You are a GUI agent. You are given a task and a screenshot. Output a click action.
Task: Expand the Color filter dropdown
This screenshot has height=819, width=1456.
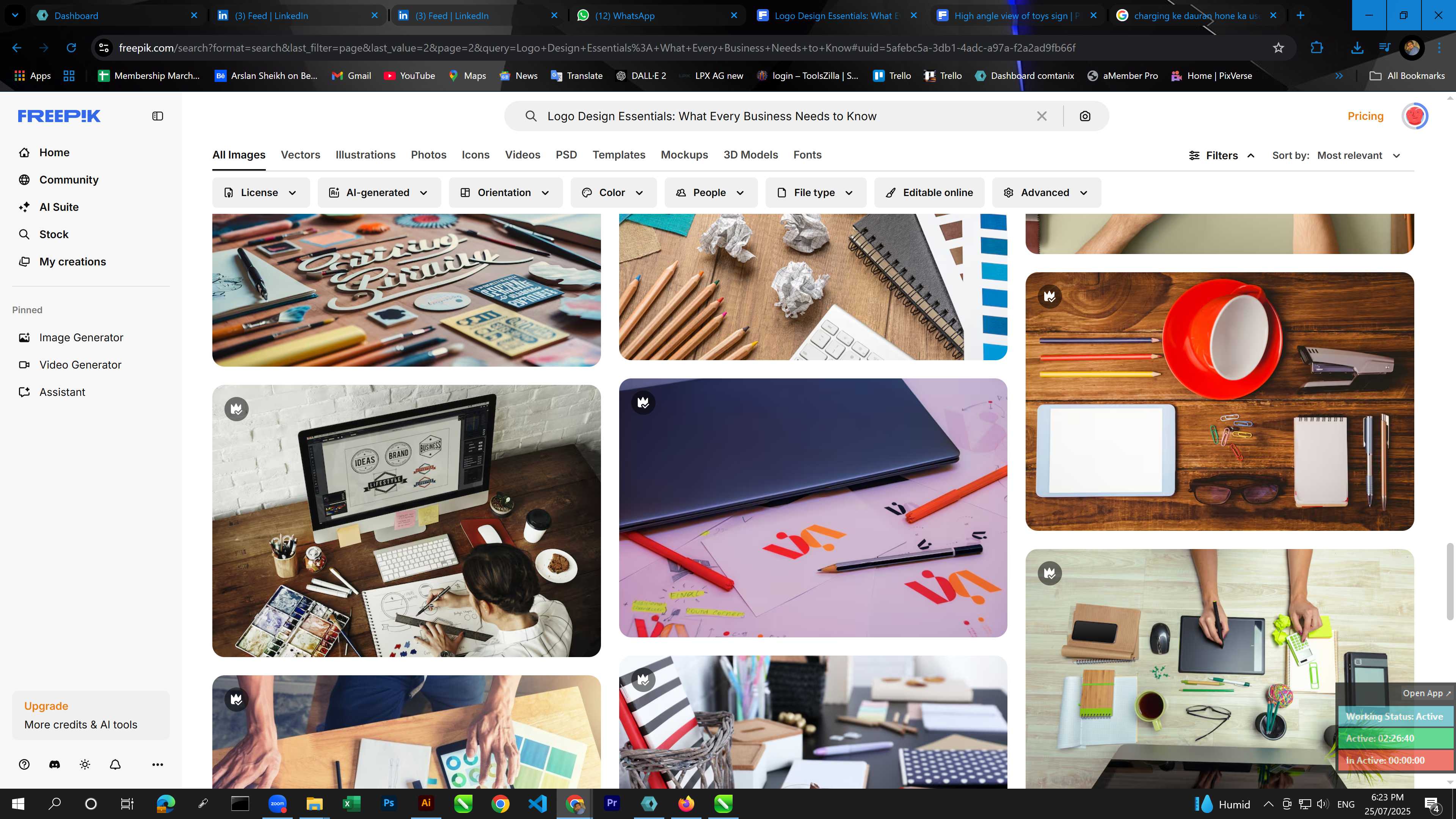613,192
